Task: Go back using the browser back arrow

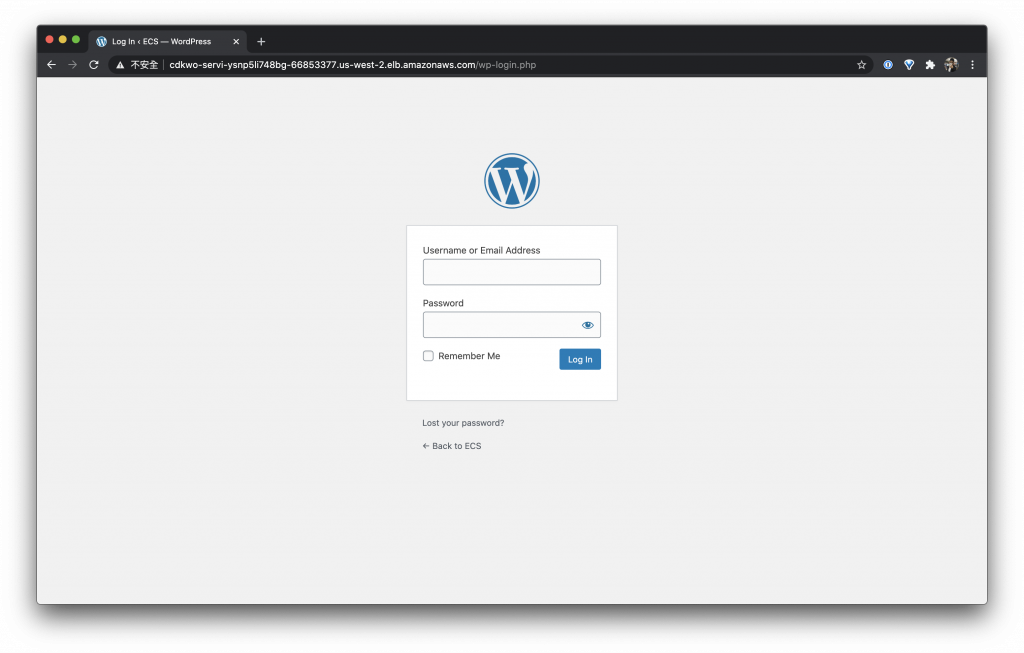Action: point(52,65)
